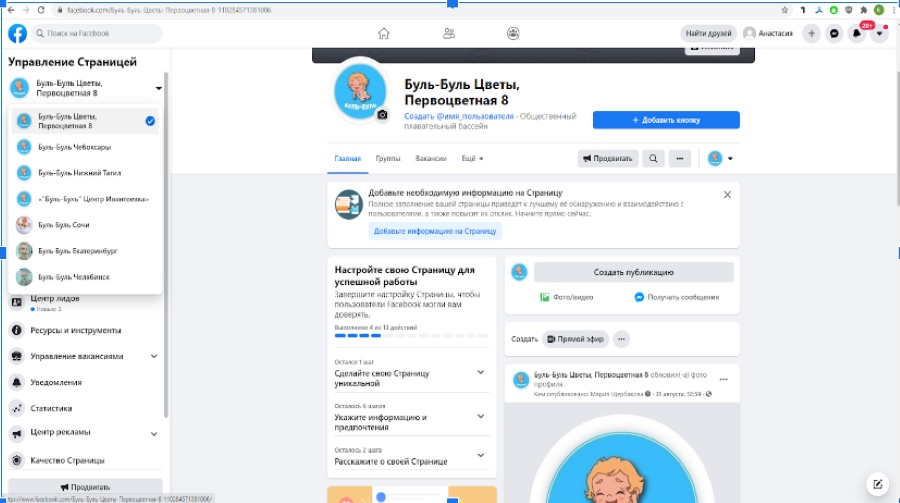Open the account menu arrow icon
The image size is (900, 503).
pos(879,33)
